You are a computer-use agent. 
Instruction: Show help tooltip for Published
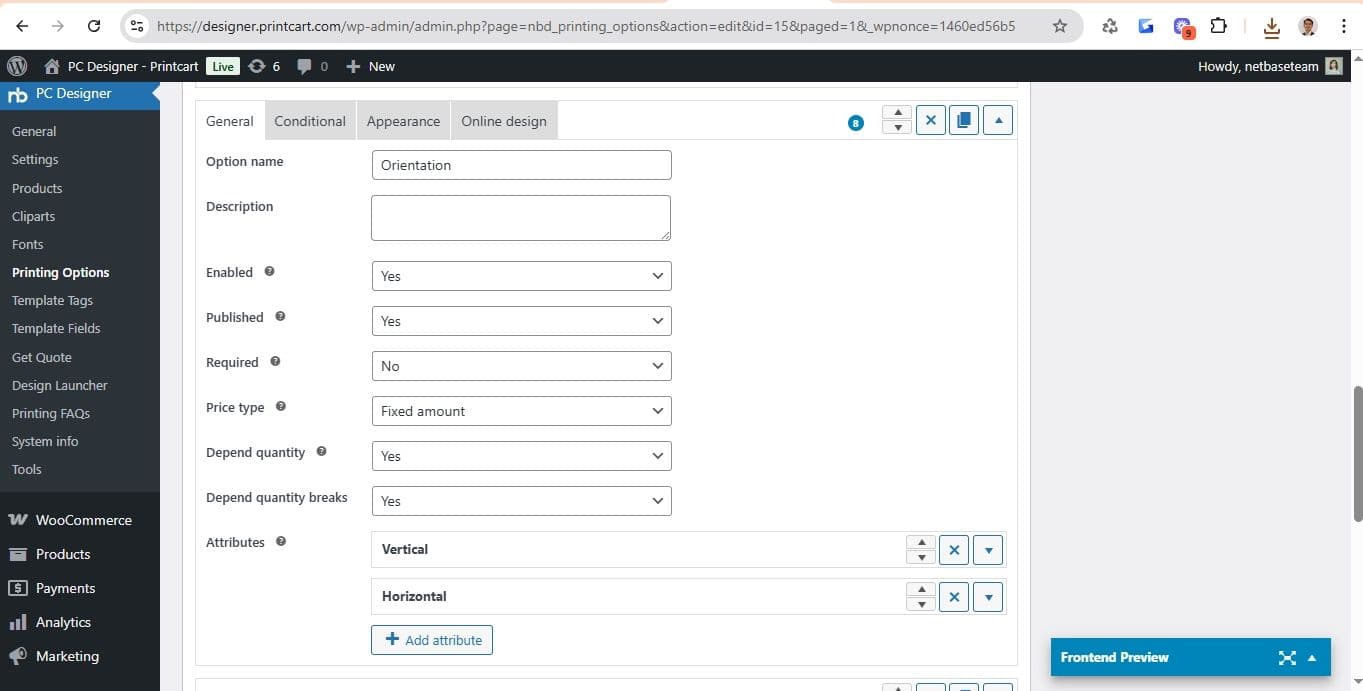(x=280, y=316)
